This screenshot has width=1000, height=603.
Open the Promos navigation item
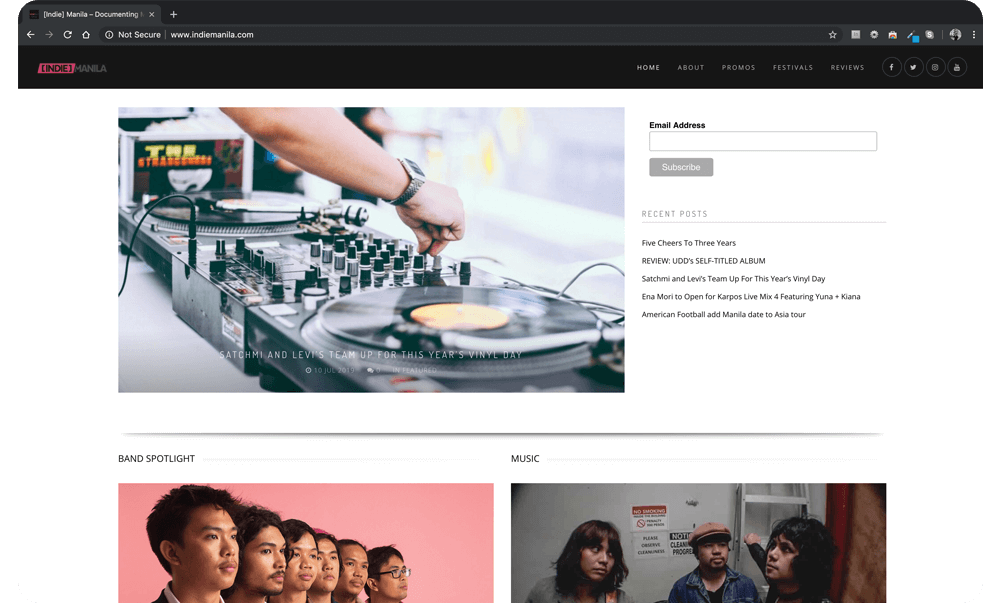point(739,68)
